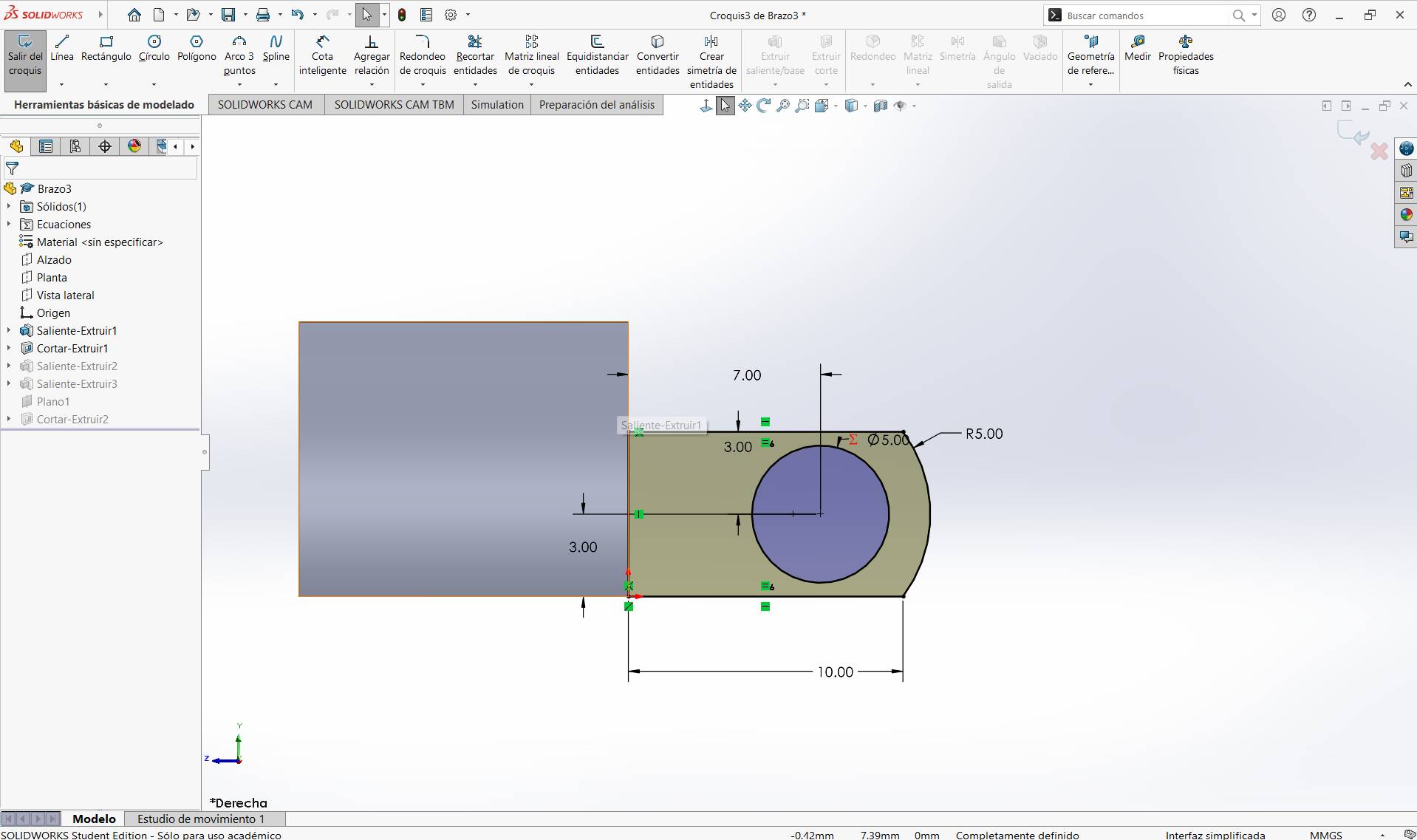The width and height of the screenshot is (1417, 840).
Task: Open Geometría de referencia tool
Action: pyautogui.click(x=1090, y=55)
